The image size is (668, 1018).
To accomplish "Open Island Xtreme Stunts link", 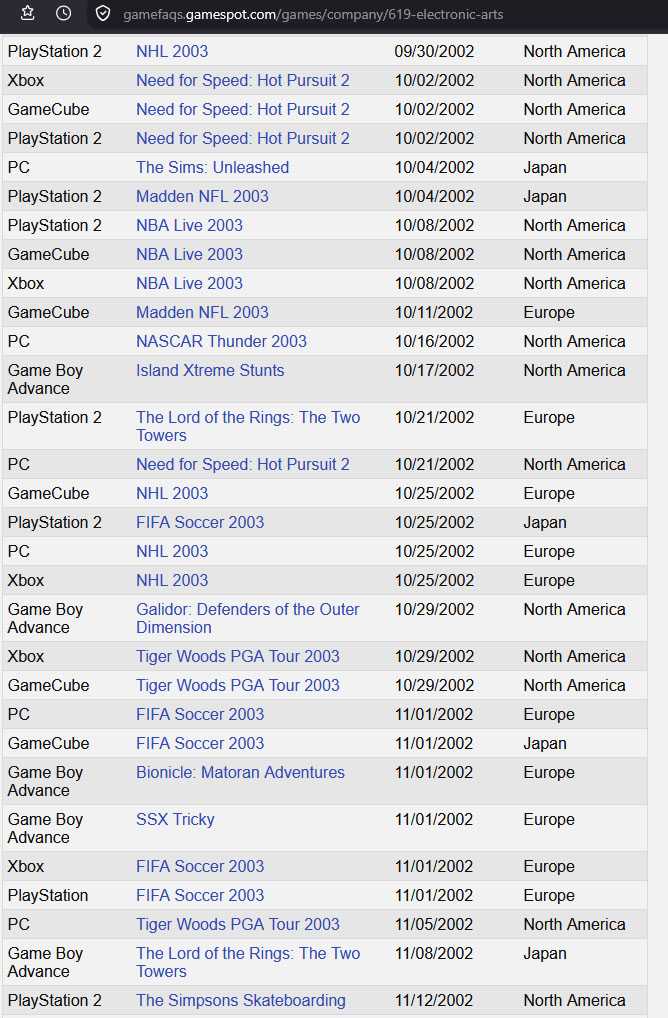I will click(210, 370).
